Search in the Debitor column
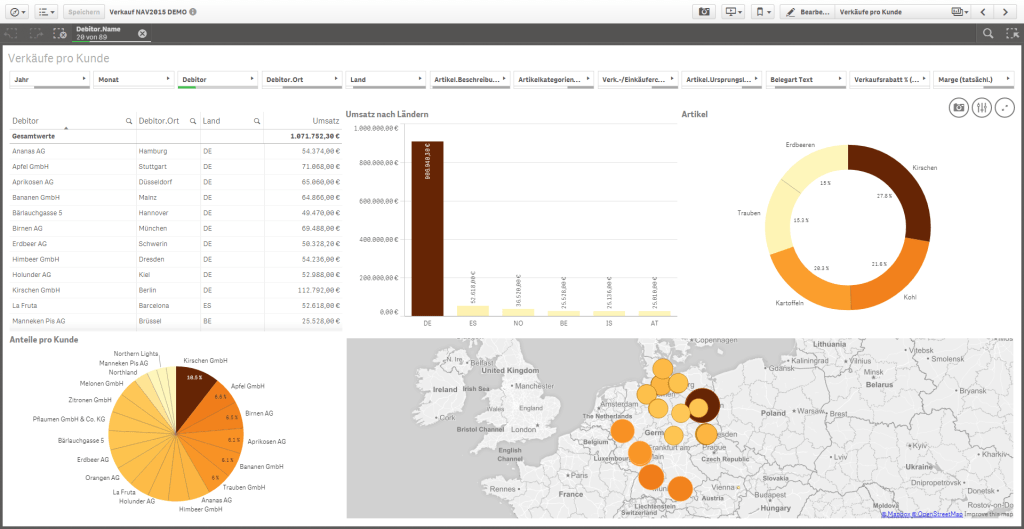 (x=129, y=121)
